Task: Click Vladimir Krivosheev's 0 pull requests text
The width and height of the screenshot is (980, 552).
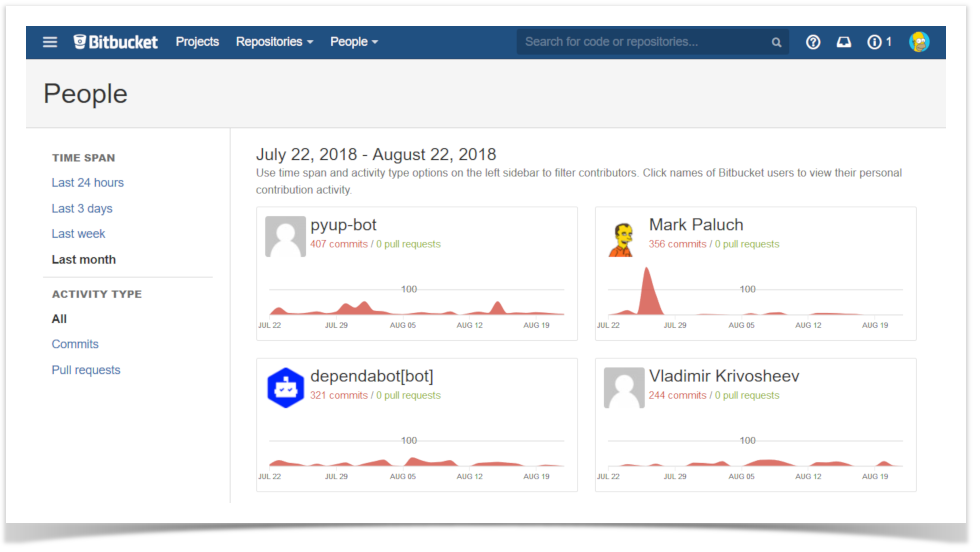Action: pyautogui.click(x=747, y=396)
